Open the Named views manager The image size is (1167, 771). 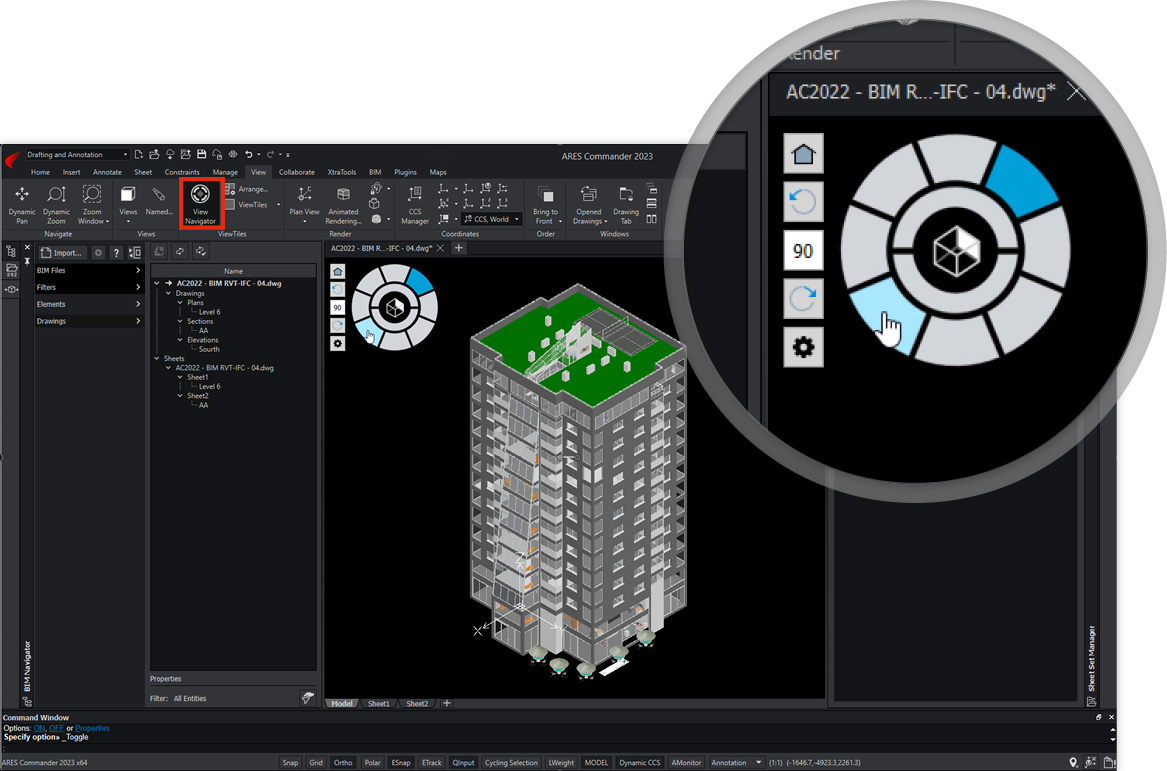(159, 202)
